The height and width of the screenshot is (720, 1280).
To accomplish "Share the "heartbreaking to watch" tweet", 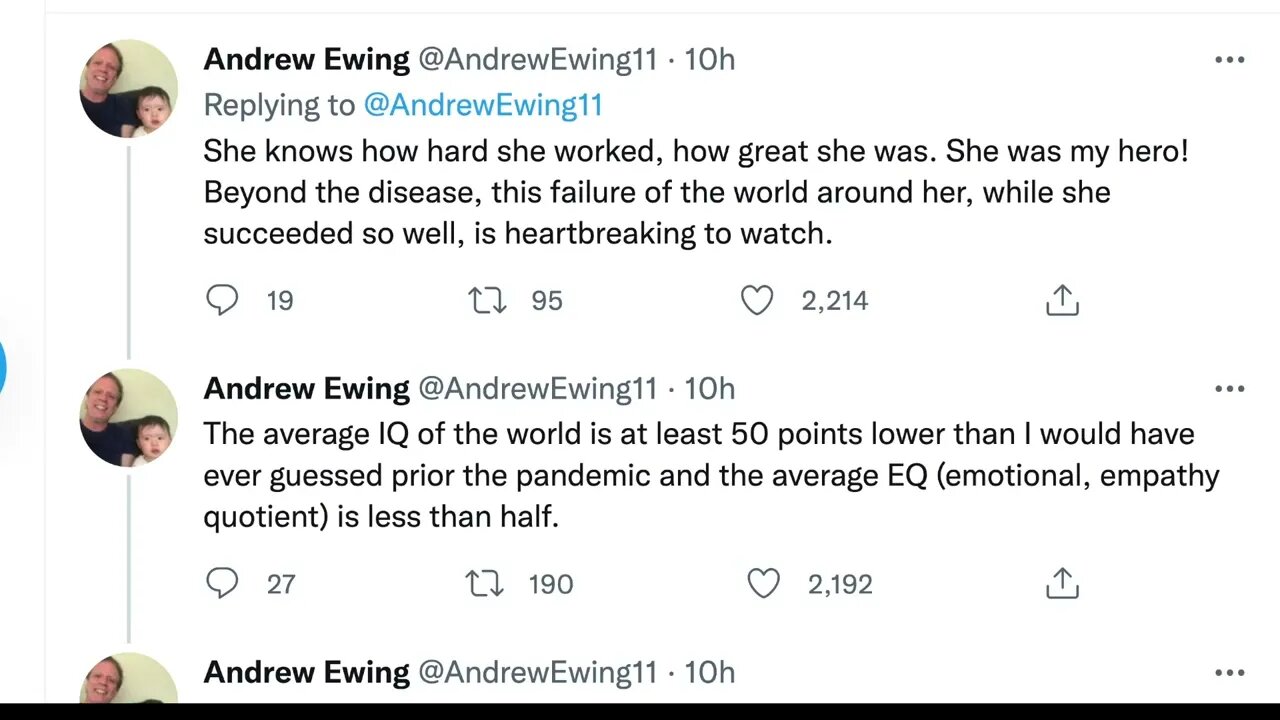I will (x=1062, y=300).
